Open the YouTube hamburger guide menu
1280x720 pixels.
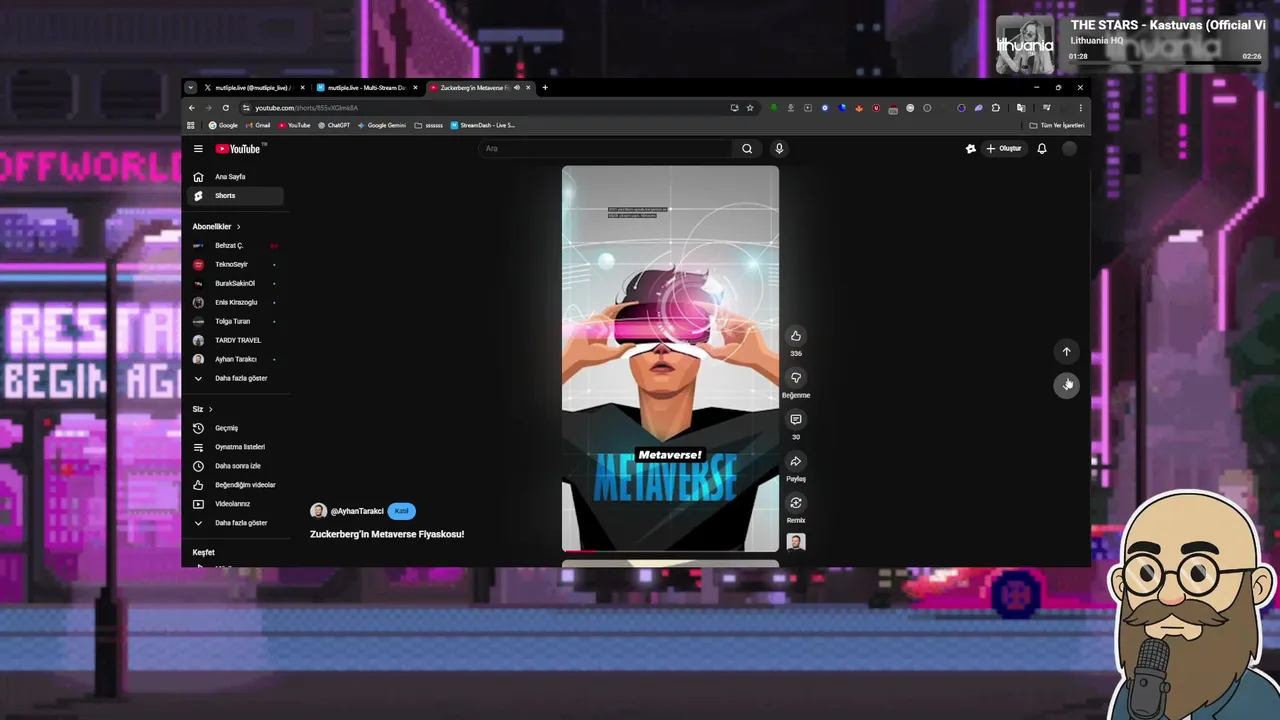[198, 149]
